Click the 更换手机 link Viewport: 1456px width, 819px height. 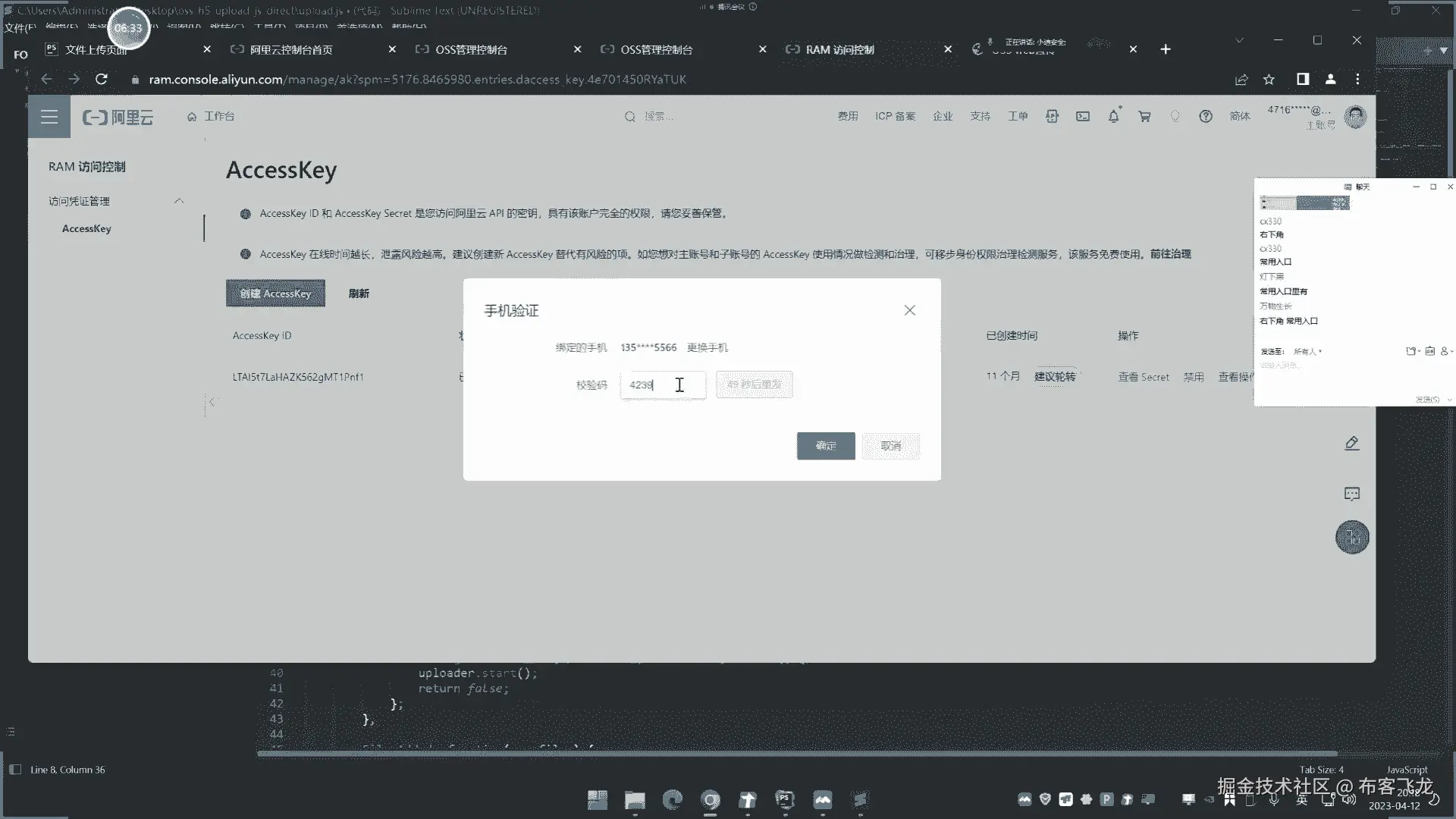coord(707,347)
